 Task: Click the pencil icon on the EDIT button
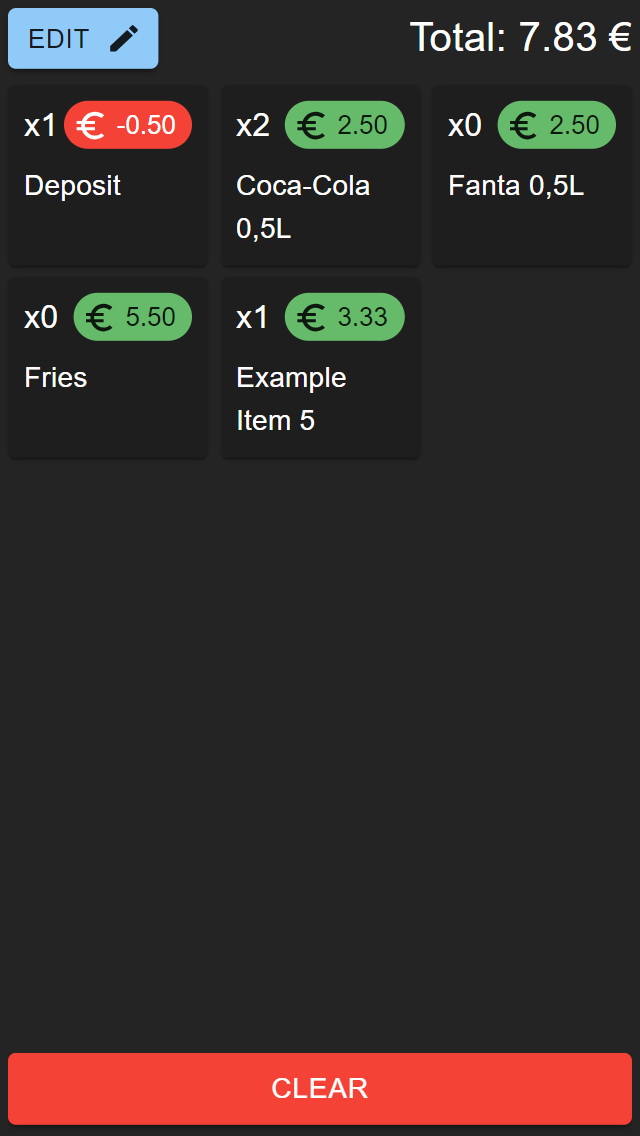click(x=124, y=39)
